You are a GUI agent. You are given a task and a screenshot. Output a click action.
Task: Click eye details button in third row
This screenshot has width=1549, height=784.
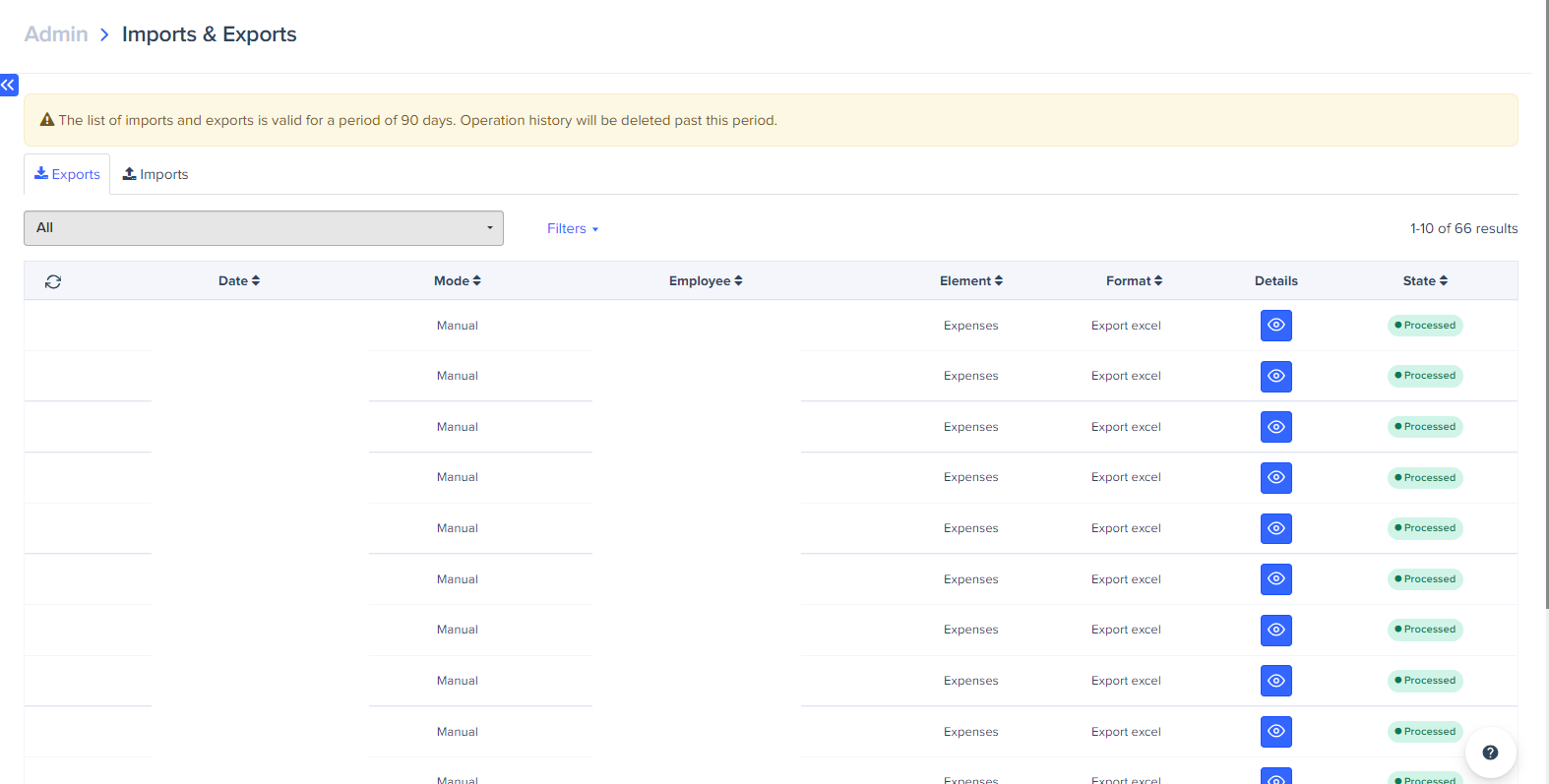[1275, 427]
